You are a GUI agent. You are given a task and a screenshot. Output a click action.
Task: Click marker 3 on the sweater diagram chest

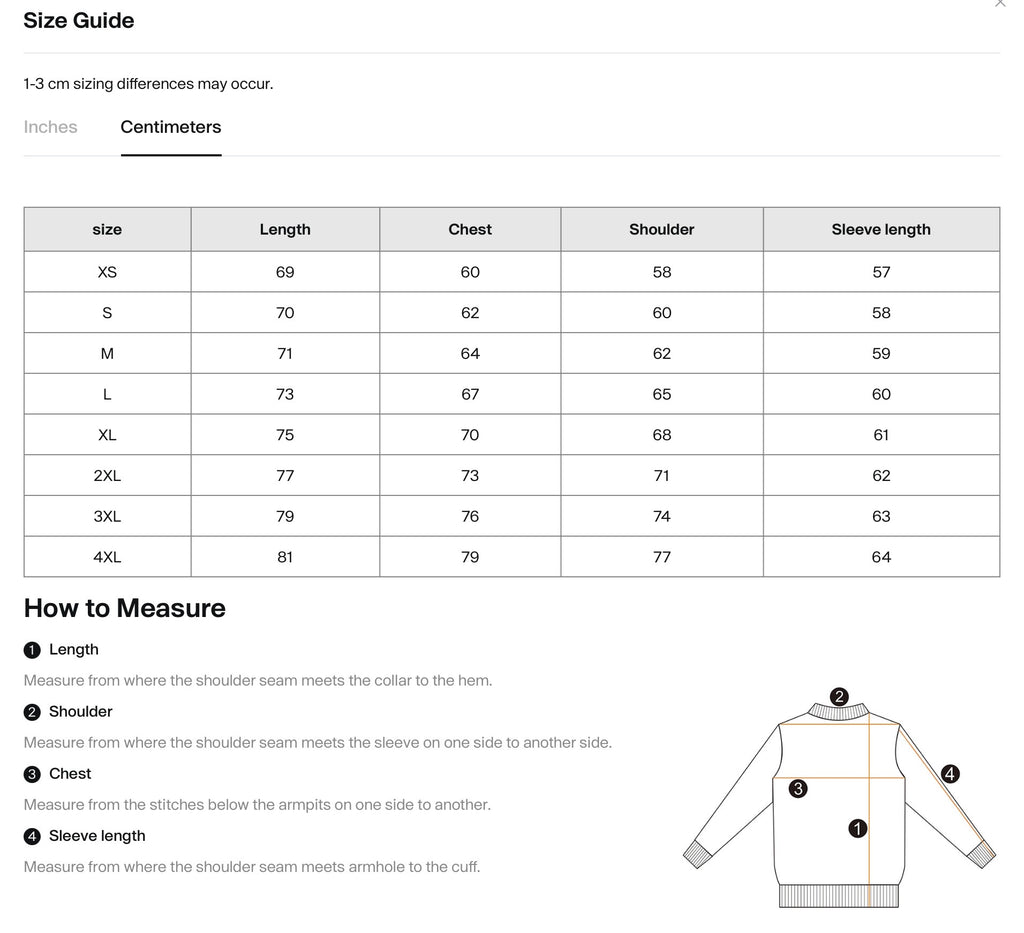pos(798,789)
